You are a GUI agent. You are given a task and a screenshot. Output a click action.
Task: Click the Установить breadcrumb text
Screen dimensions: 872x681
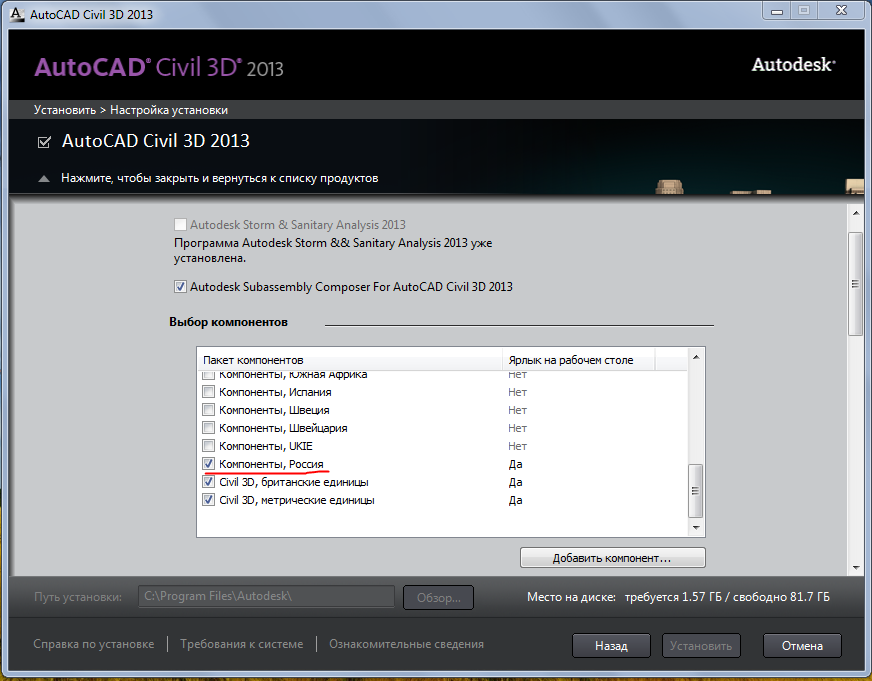pos(65,110)
